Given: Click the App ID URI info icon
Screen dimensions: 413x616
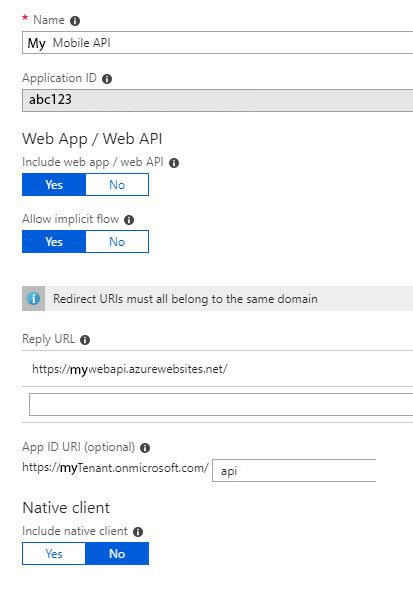Looking at the screenshot, I should pyautogui.click(x=145, y=448).
